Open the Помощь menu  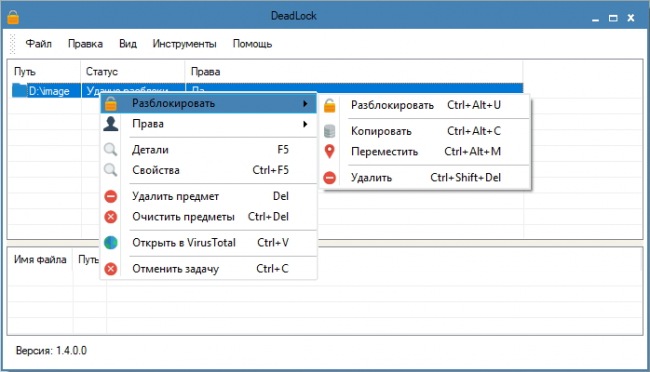click(x=252, y=44)
